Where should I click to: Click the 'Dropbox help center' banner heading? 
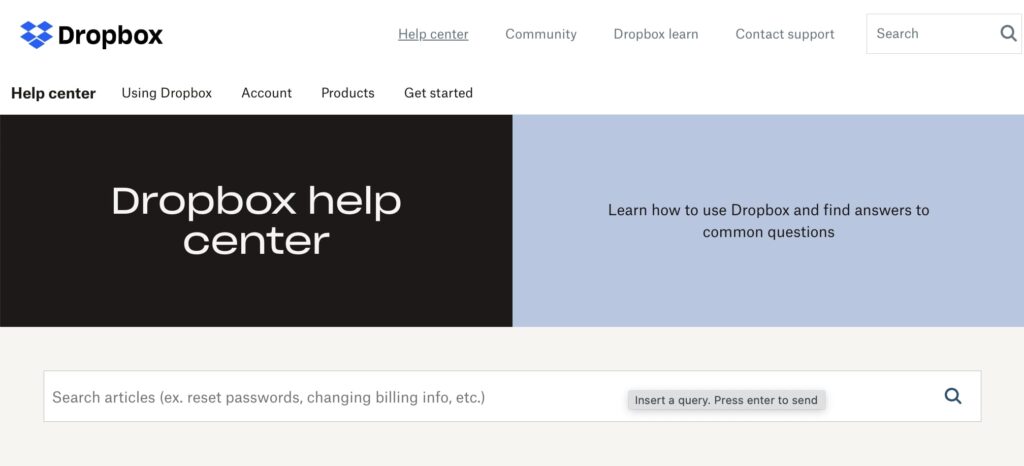[256, 221]
